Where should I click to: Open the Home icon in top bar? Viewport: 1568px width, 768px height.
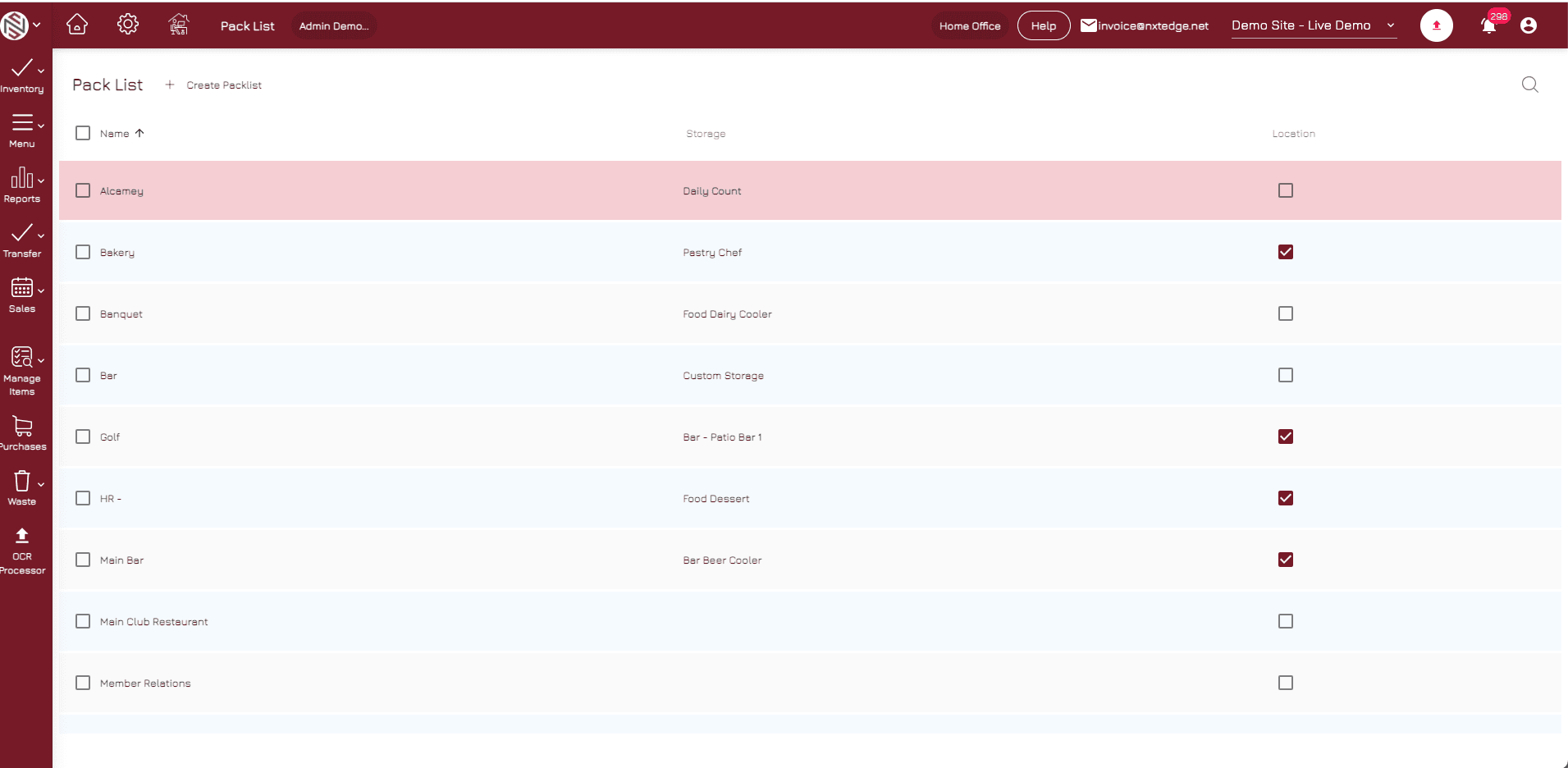click(x=77, y=25)
